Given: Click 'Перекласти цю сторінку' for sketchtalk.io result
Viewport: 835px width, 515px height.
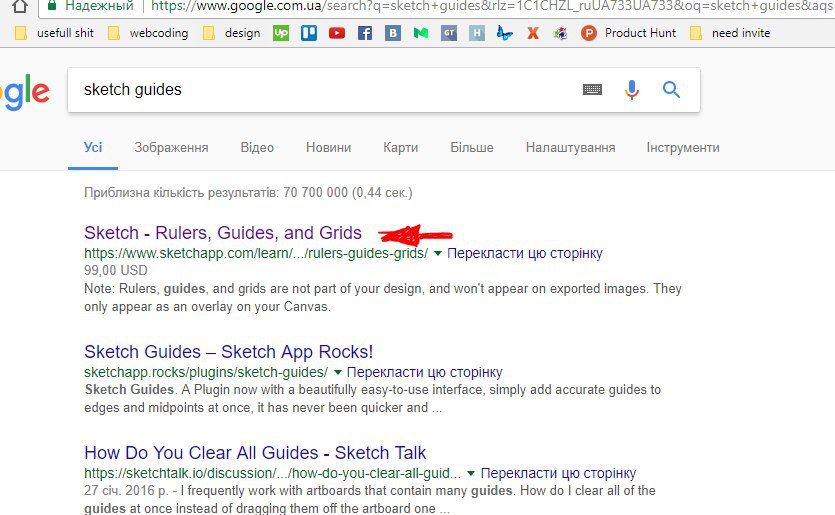Looking at the screenshot, I should (x=558, y=473).
